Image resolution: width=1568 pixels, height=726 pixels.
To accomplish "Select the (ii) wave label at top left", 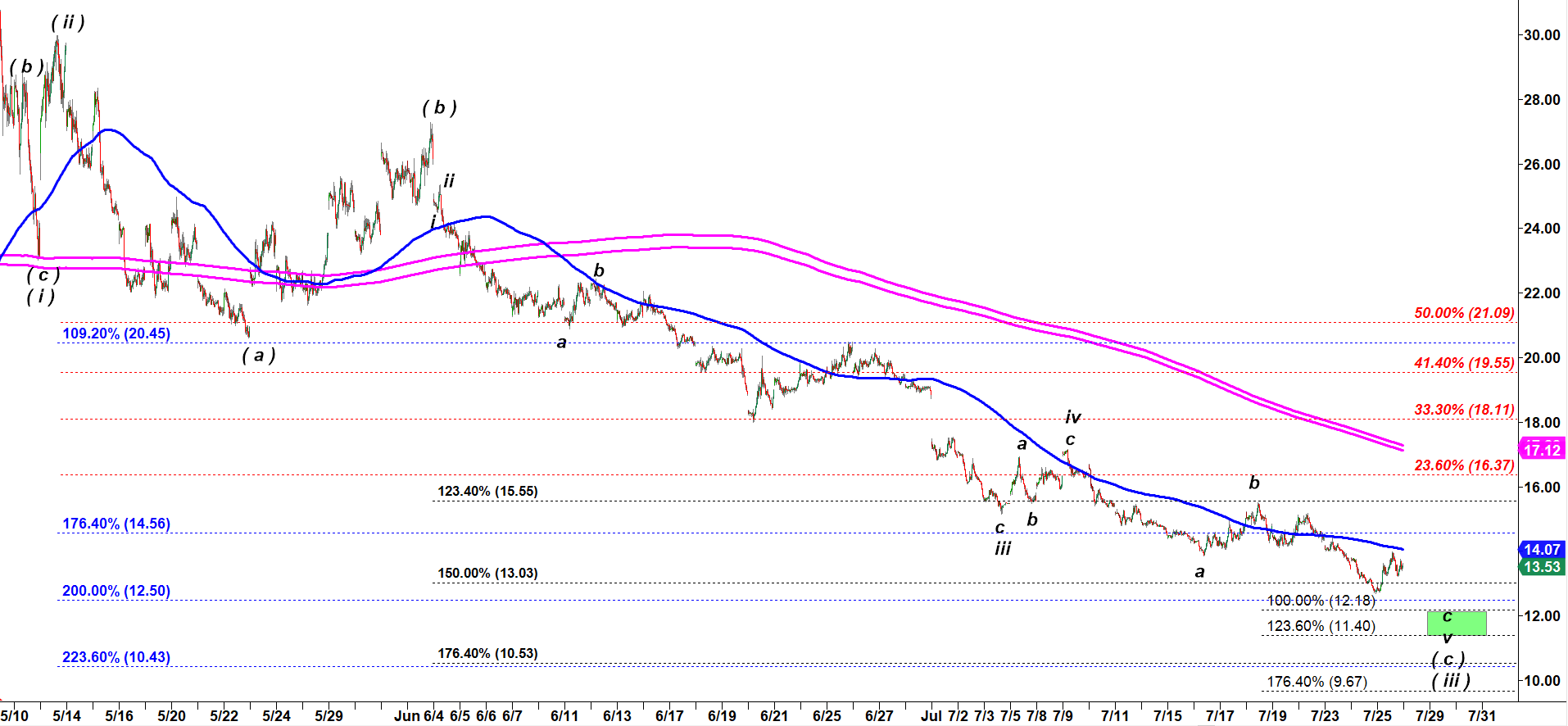I will pos(68,22).
